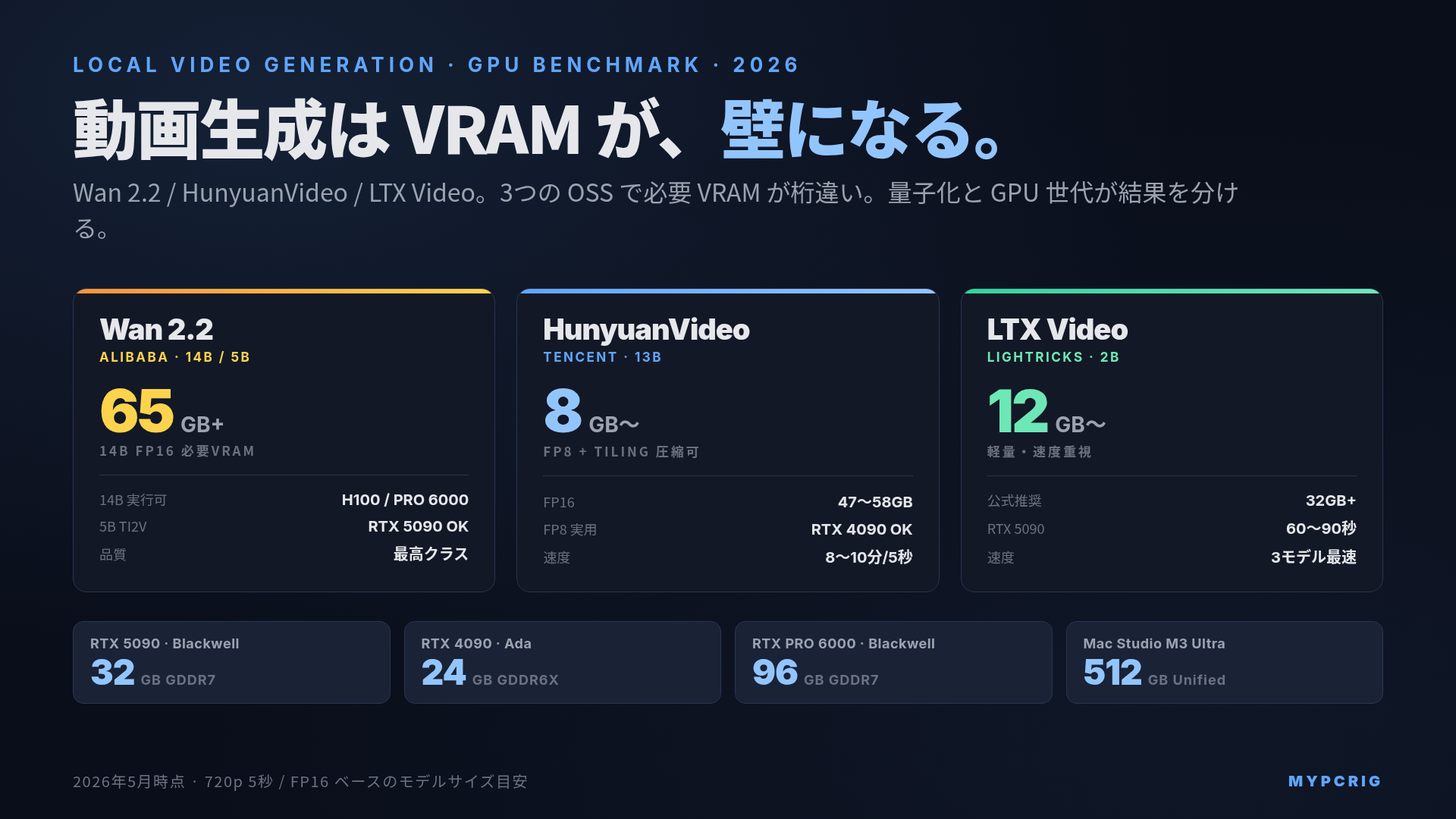Image resolution: width=1456 pixels, height=819 pixels.
Task: Click the green '12 GB〜' figure
Action: [x=1046, y=411]
